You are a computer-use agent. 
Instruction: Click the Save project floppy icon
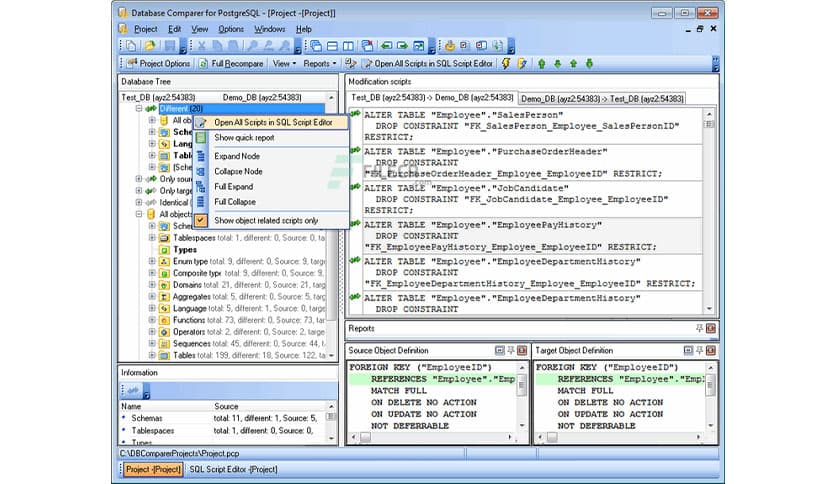170,46
